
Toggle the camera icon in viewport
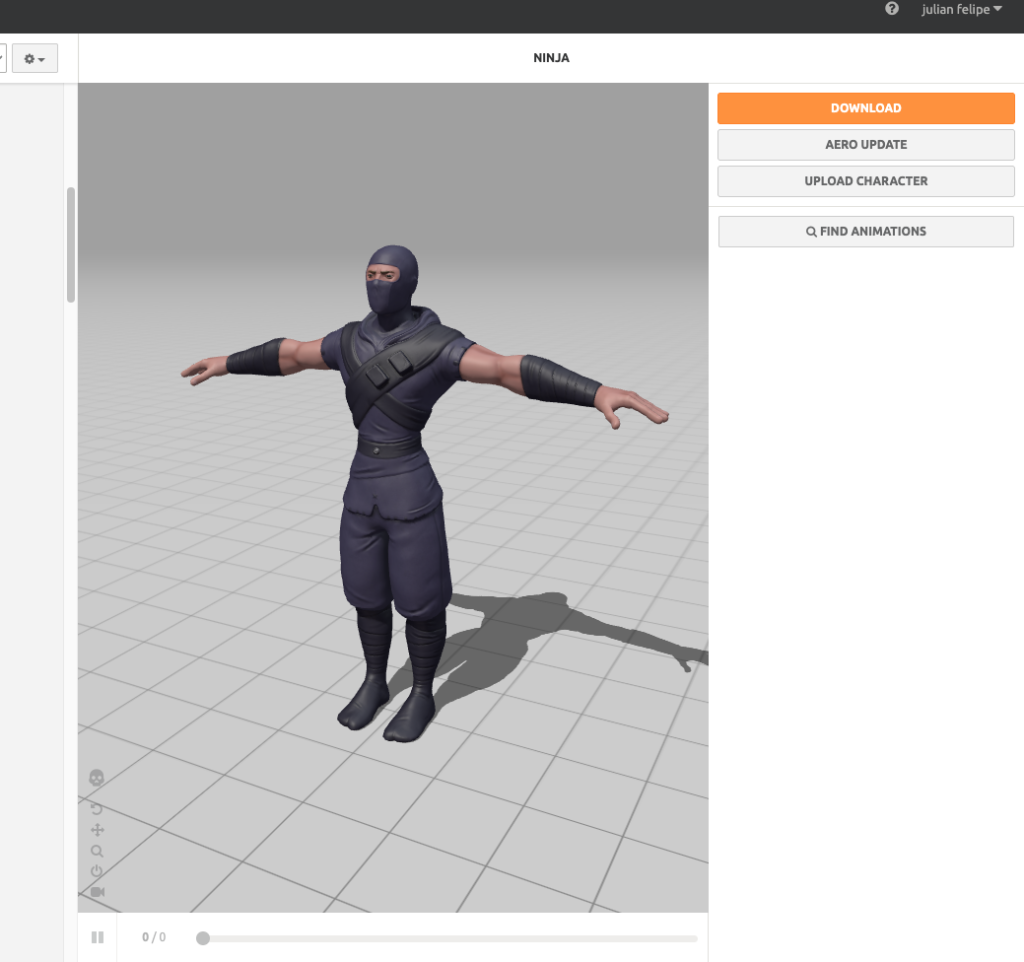tap(97, 892)
